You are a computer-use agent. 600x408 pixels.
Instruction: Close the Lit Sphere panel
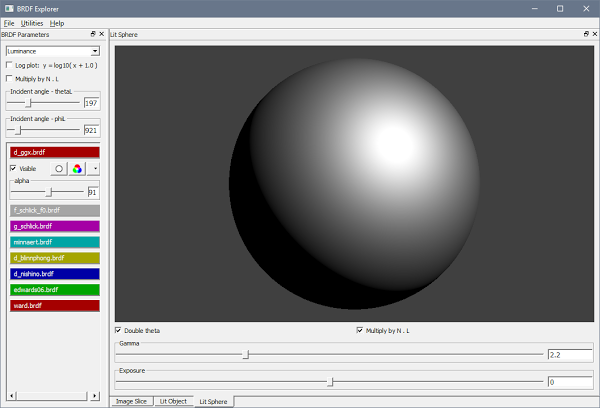pyautogui.click(x=594, y=34)
